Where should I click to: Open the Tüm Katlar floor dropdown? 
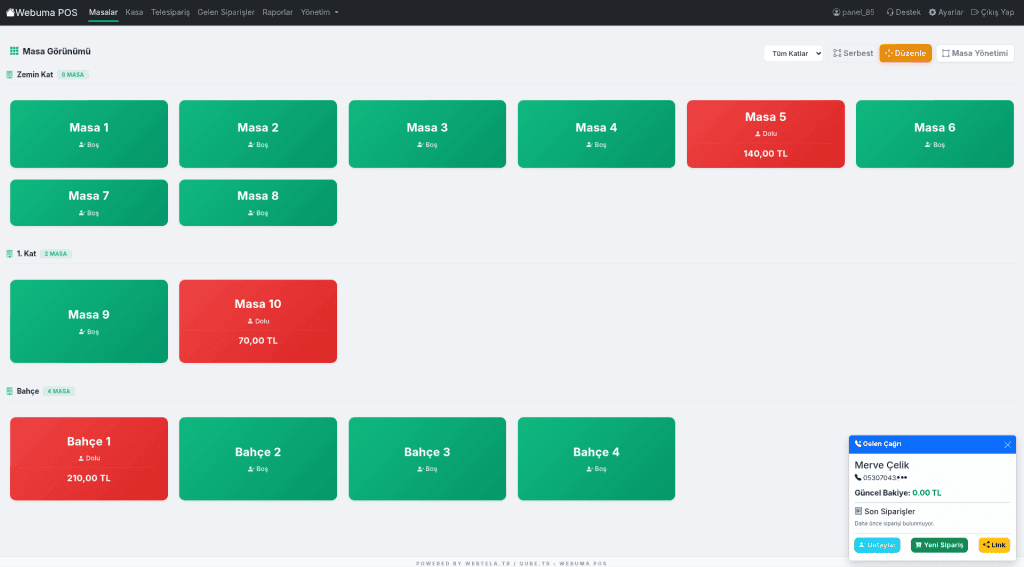pyautogui.click(x=793, y=53)
